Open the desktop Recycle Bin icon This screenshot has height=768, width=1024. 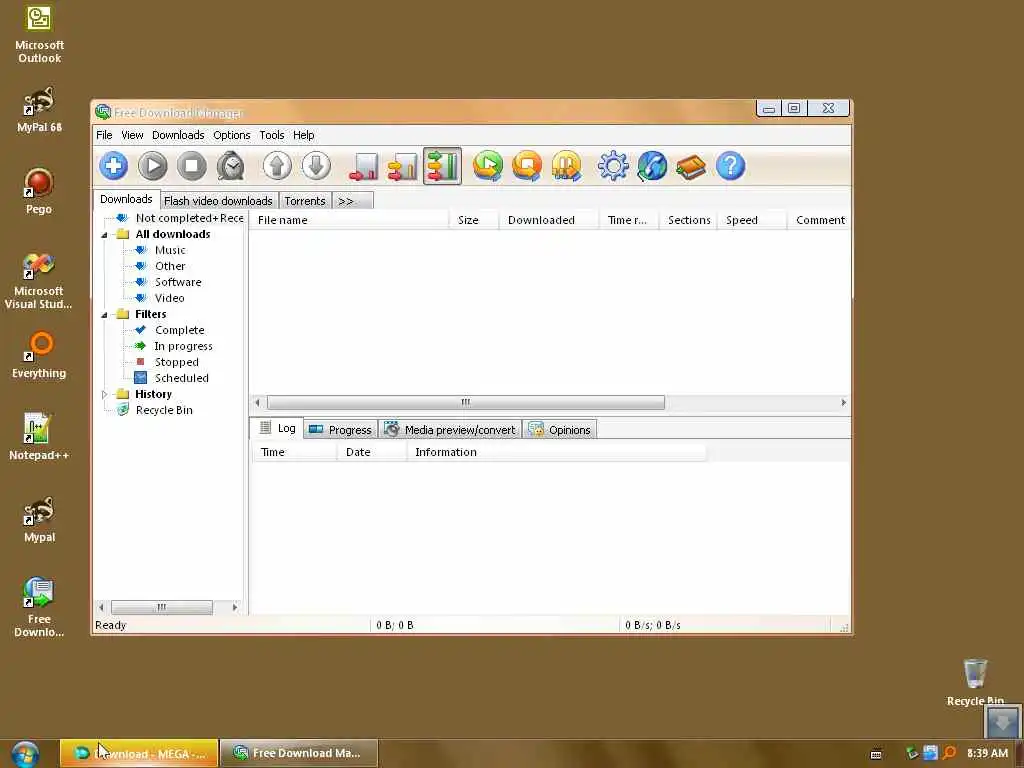point(975,682)
